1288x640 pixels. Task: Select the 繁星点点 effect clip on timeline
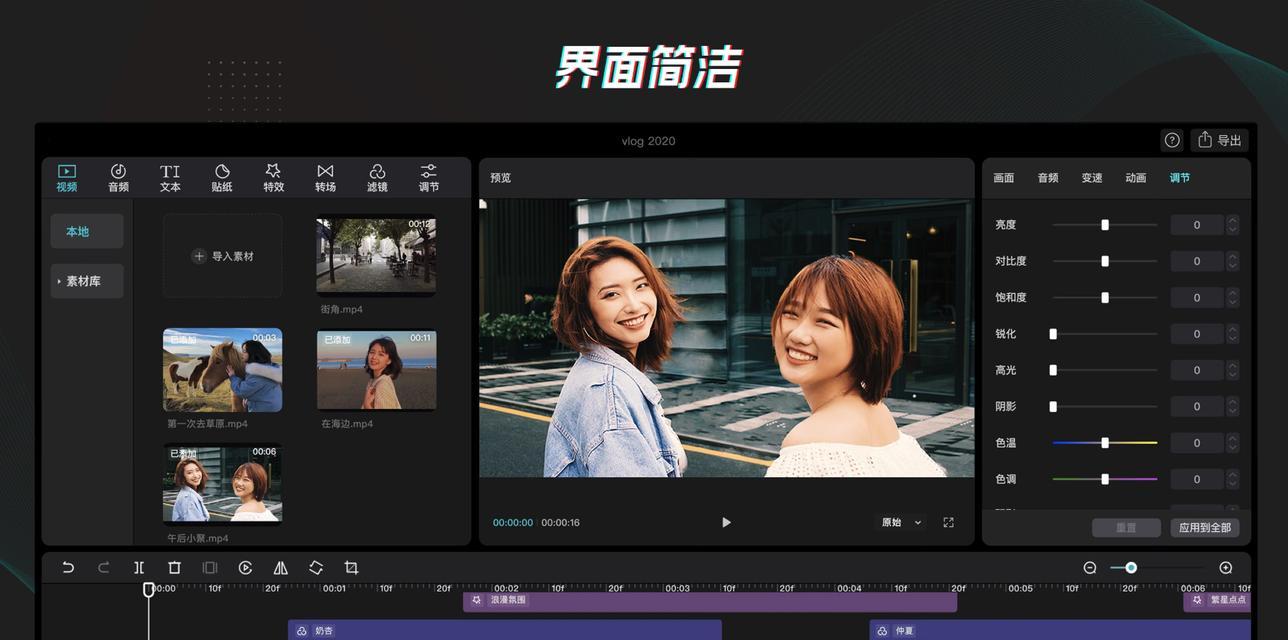pos(1217,601)
